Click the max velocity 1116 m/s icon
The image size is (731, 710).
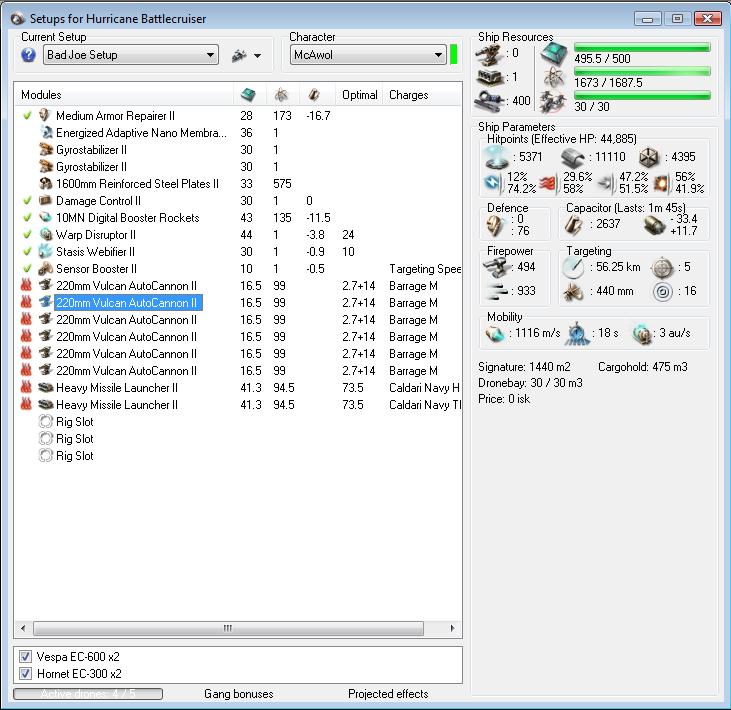[495, 333]
